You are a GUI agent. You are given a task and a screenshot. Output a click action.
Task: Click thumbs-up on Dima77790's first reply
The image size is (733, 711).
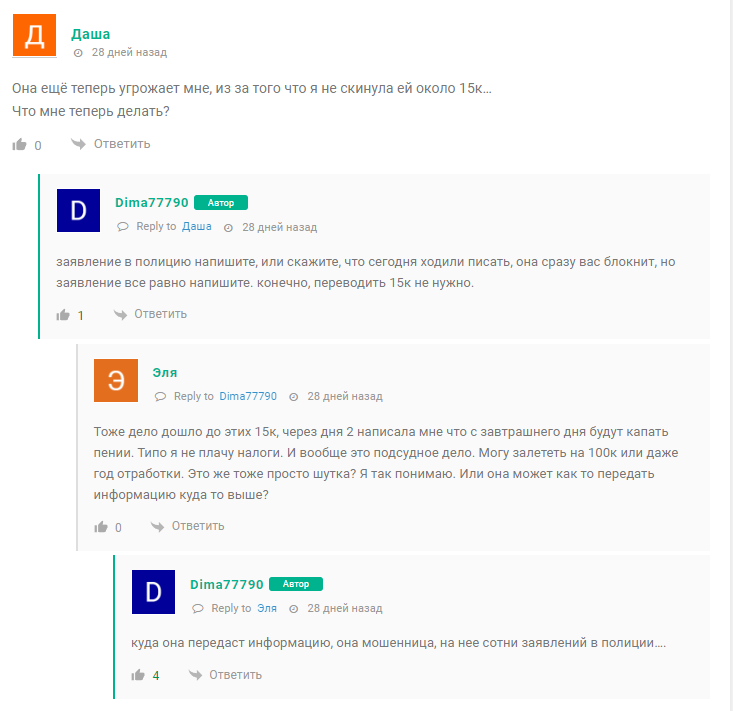coord(63,315)
